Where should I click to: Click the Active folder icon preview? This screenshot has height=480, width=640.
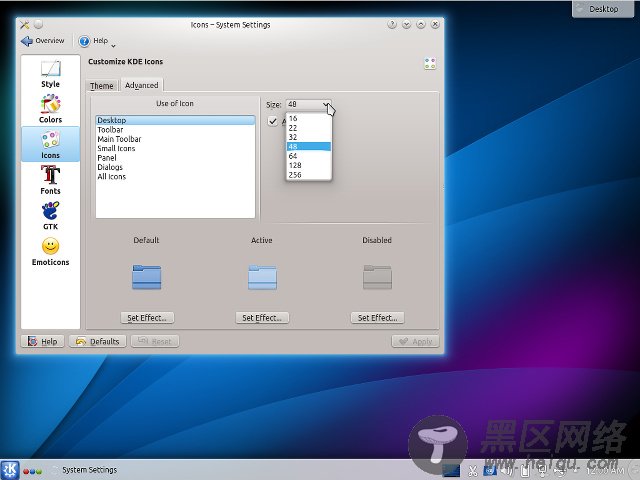(x=262, y=277)
